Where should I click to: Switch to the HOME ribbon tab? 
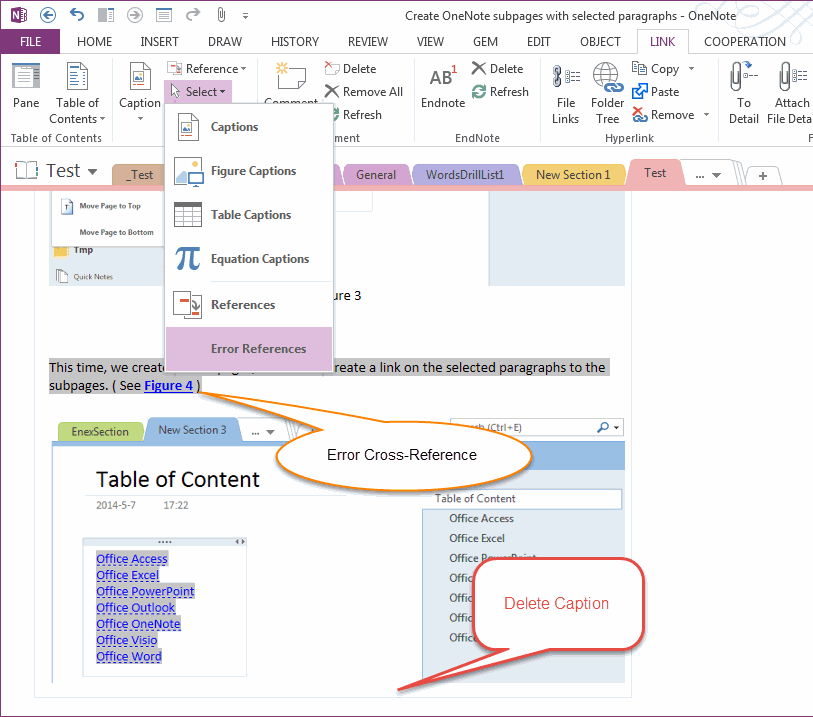tap(94, 41)
